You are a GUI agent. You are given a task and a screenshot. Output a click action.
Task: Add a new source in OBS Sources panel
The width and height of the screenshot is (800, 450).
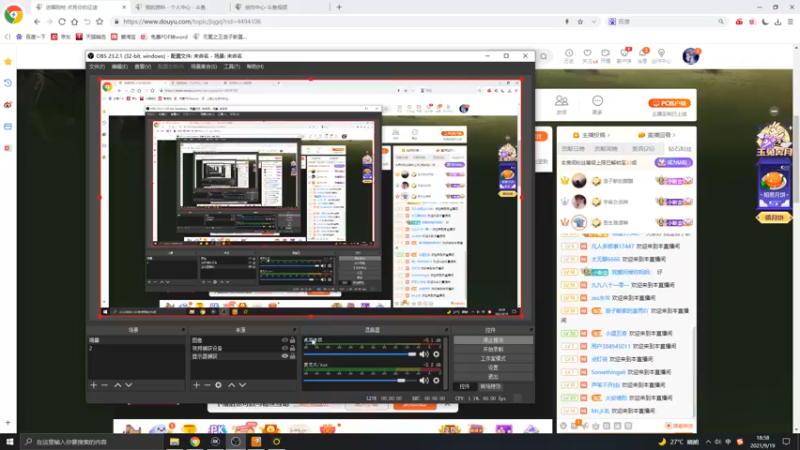point(196,385)
